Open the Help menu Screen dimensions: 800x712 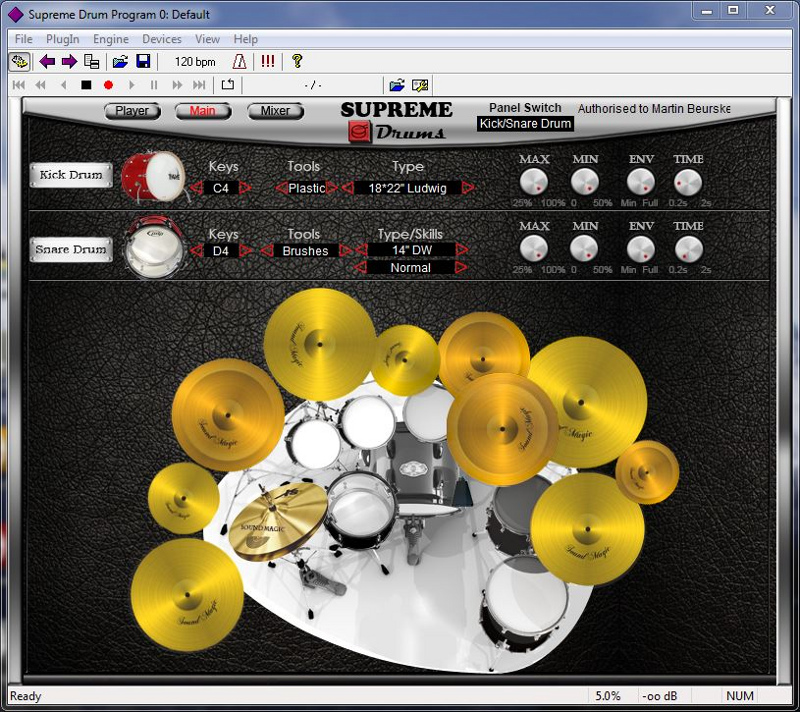coord(245,39)
